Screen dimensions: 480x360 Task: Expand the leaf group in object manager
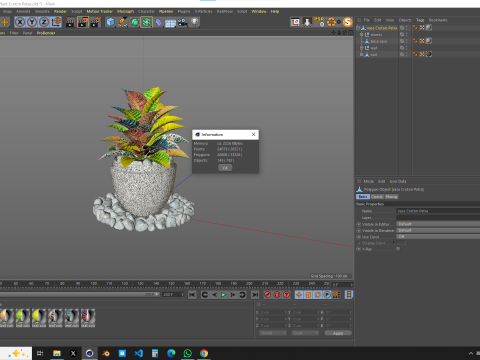coord(361,48)
